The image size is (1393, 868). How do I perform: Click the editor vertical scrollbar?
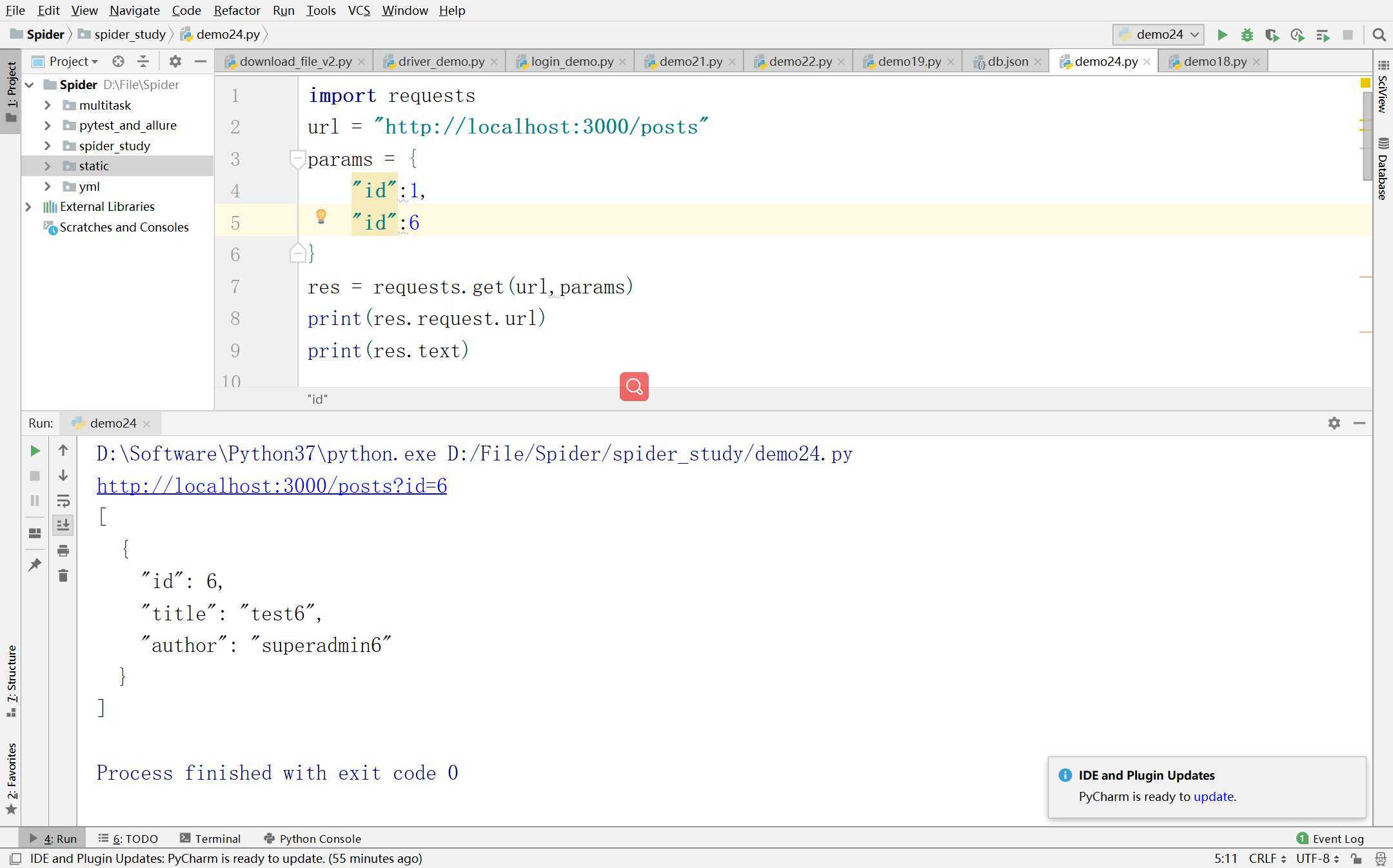1367,135
